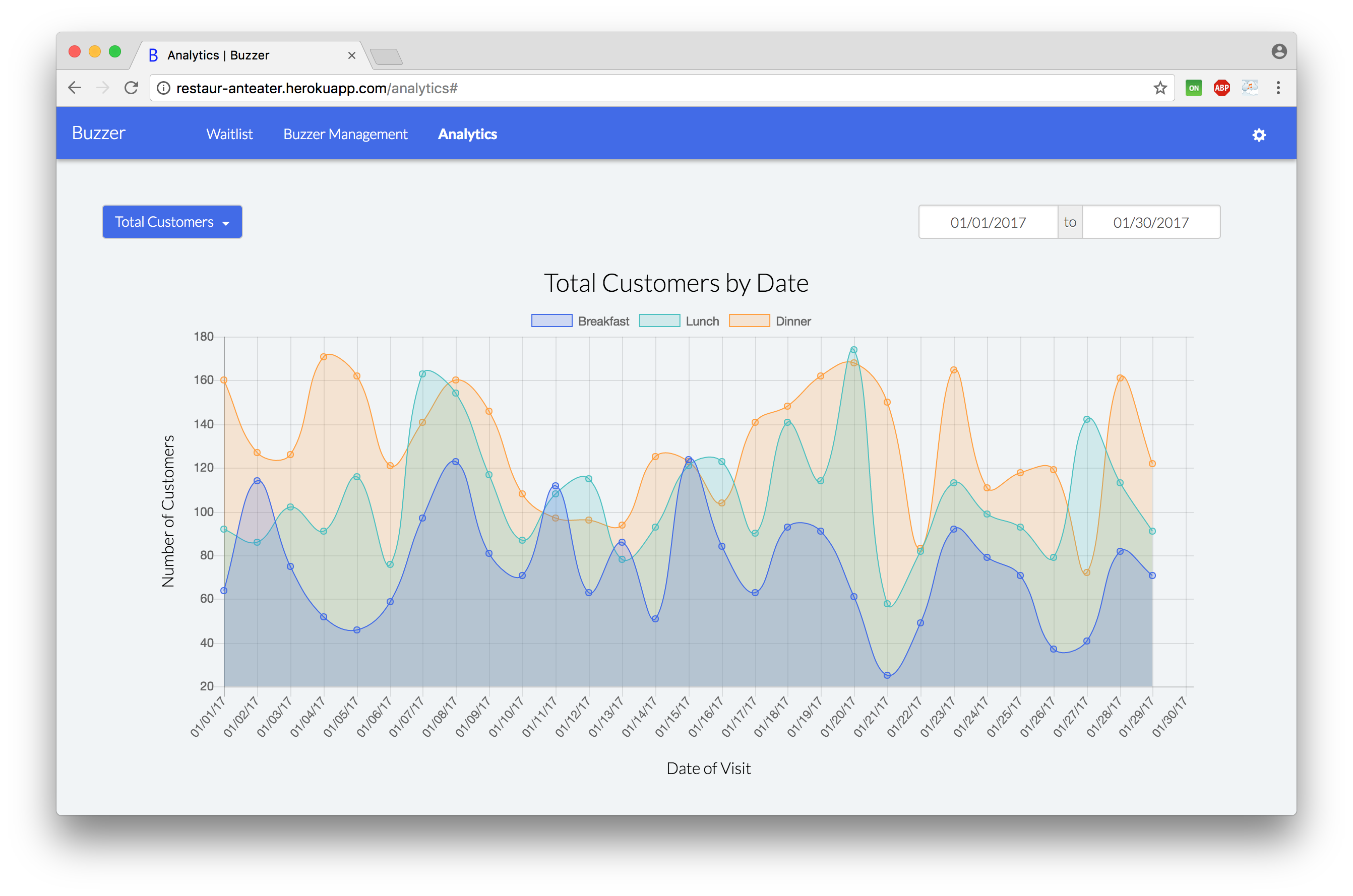View site info icon in address bar
1353x896 pixels.
163,88
